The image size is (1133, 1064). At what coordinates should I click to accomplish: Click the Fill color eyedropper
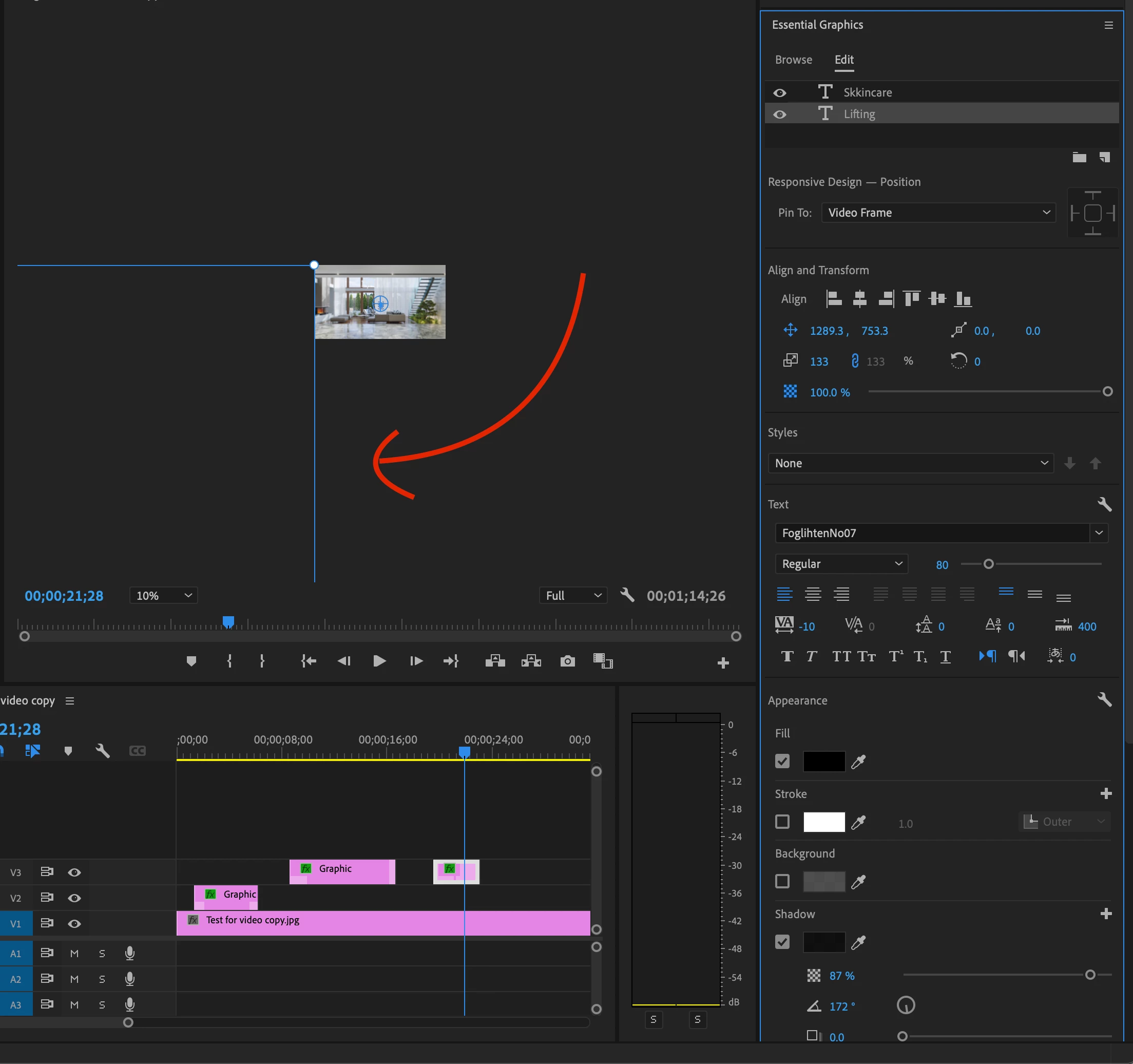coord(858,762)
